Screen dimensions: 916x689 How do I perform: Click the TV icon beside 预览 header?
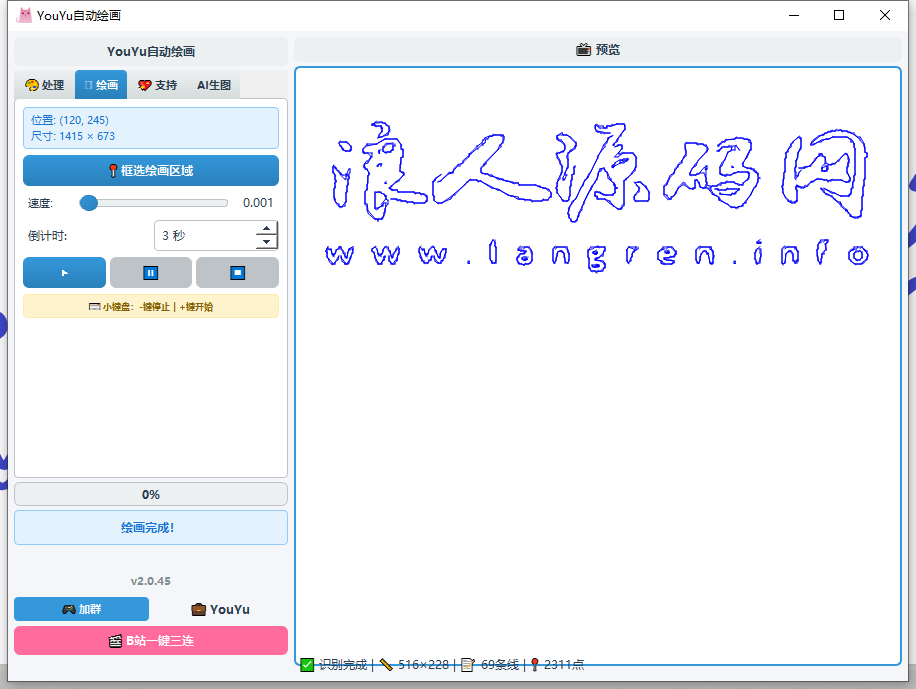[x=583, y=50]
